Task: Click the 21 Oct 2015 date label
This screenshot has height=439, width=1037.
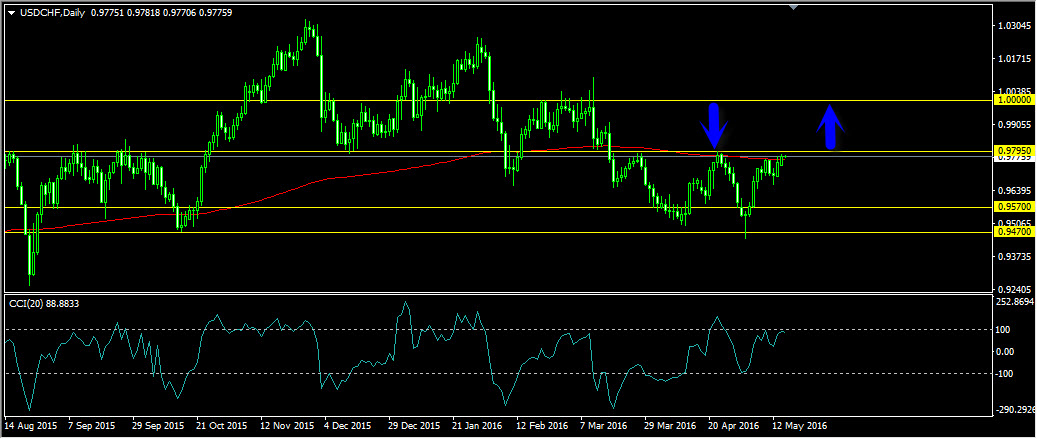Action: (x=222, y=426)
